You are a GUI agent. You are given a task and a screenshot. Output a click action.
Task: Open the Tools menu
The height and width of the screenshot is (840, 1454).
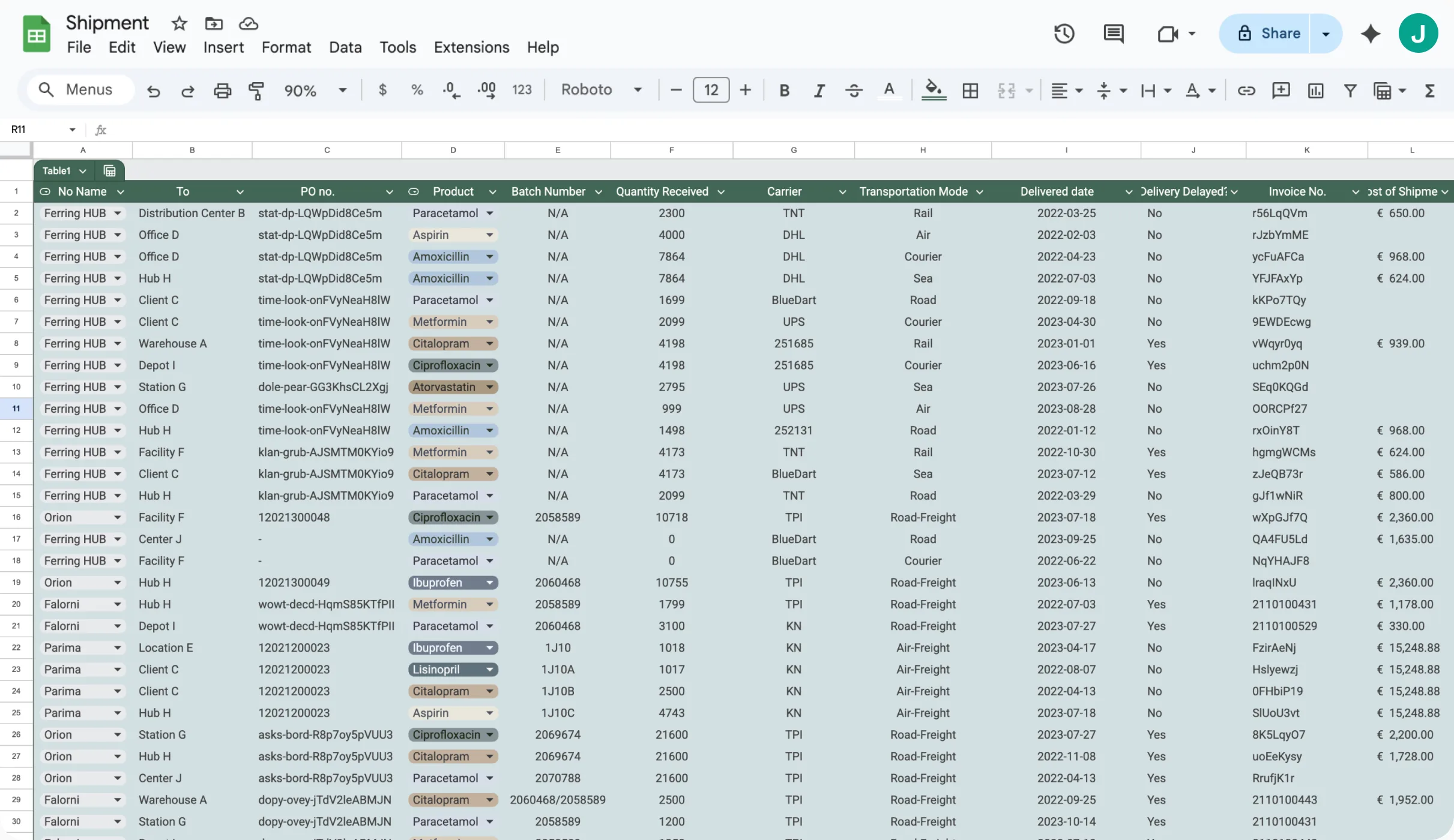pos(397,47)
